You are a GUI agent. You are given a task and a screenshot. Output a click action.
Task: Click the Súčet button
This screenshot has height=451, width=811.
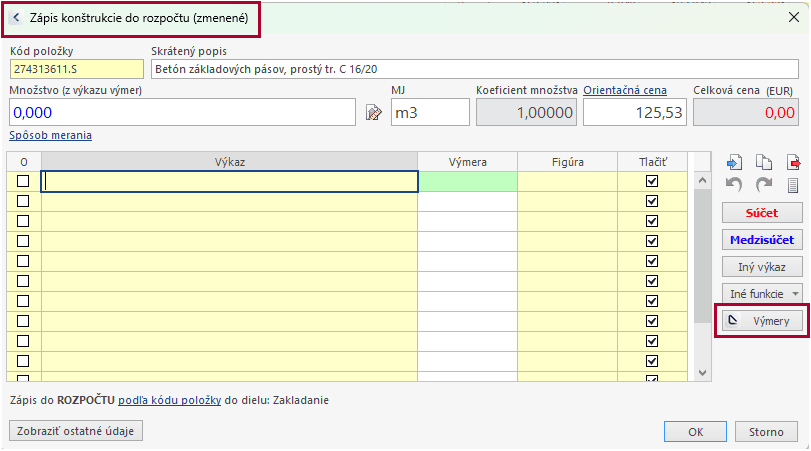[762, 213]
